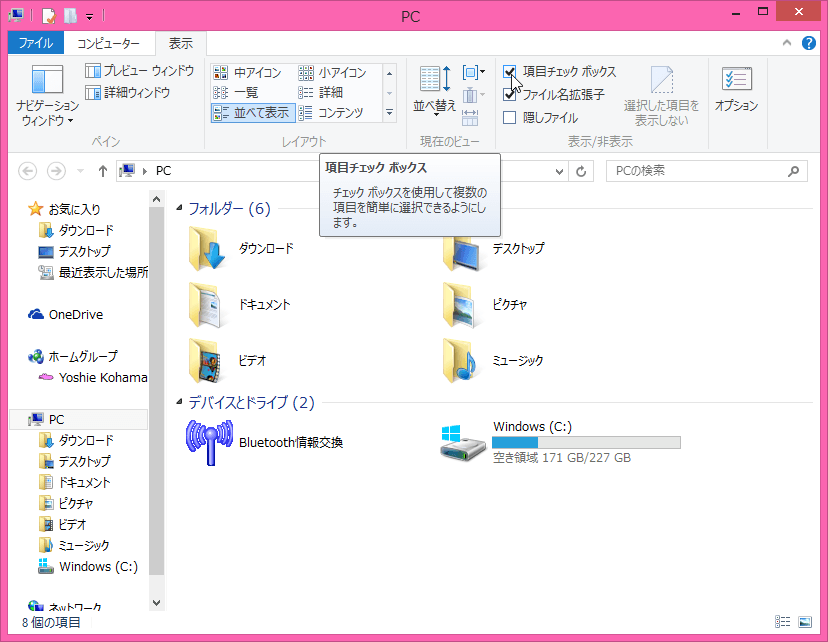Select the 一覧 list view

tap(243, 90)
